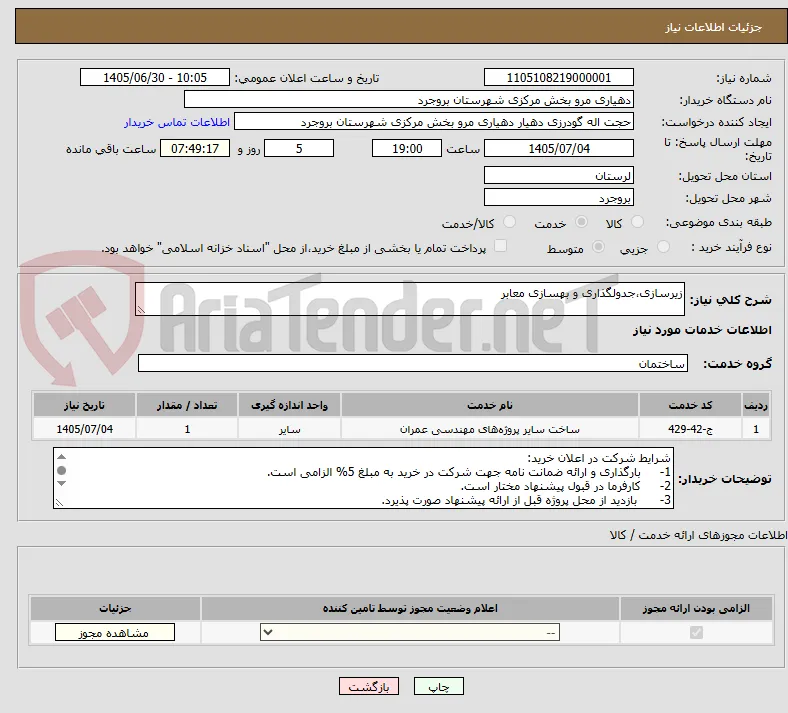Toggle the mandatory license checkbox

point(696,632)
